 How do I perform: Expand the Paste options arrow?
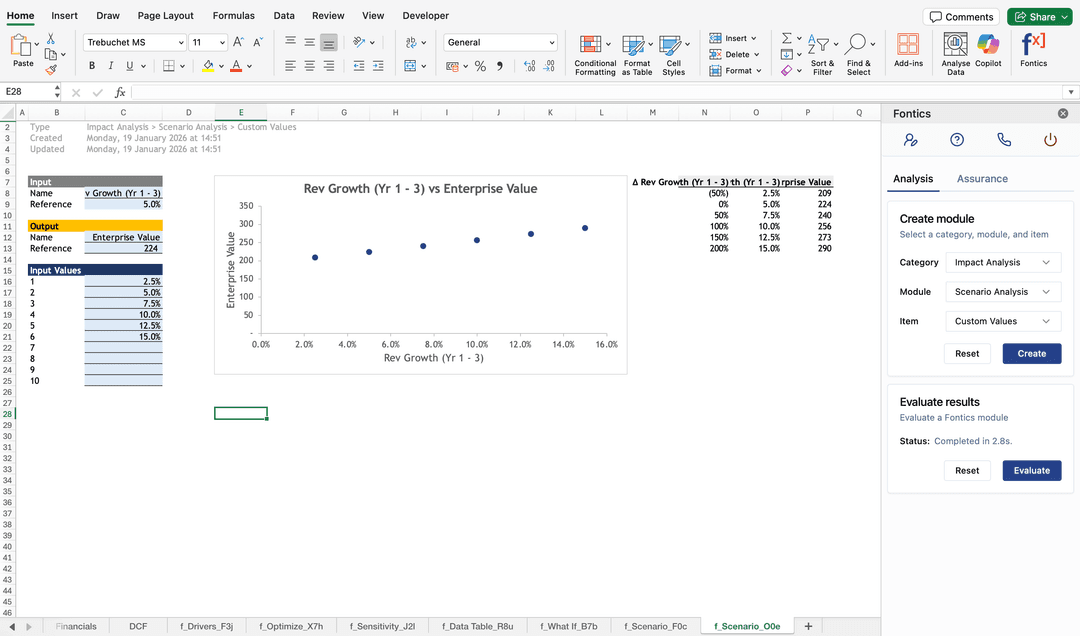coord(37,45)
